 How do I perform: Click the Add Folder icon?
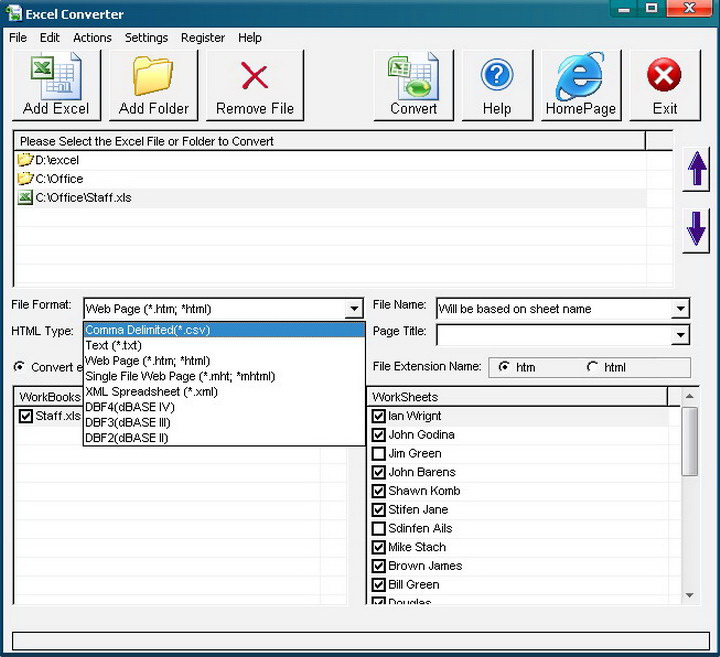[x=154, y=86]
